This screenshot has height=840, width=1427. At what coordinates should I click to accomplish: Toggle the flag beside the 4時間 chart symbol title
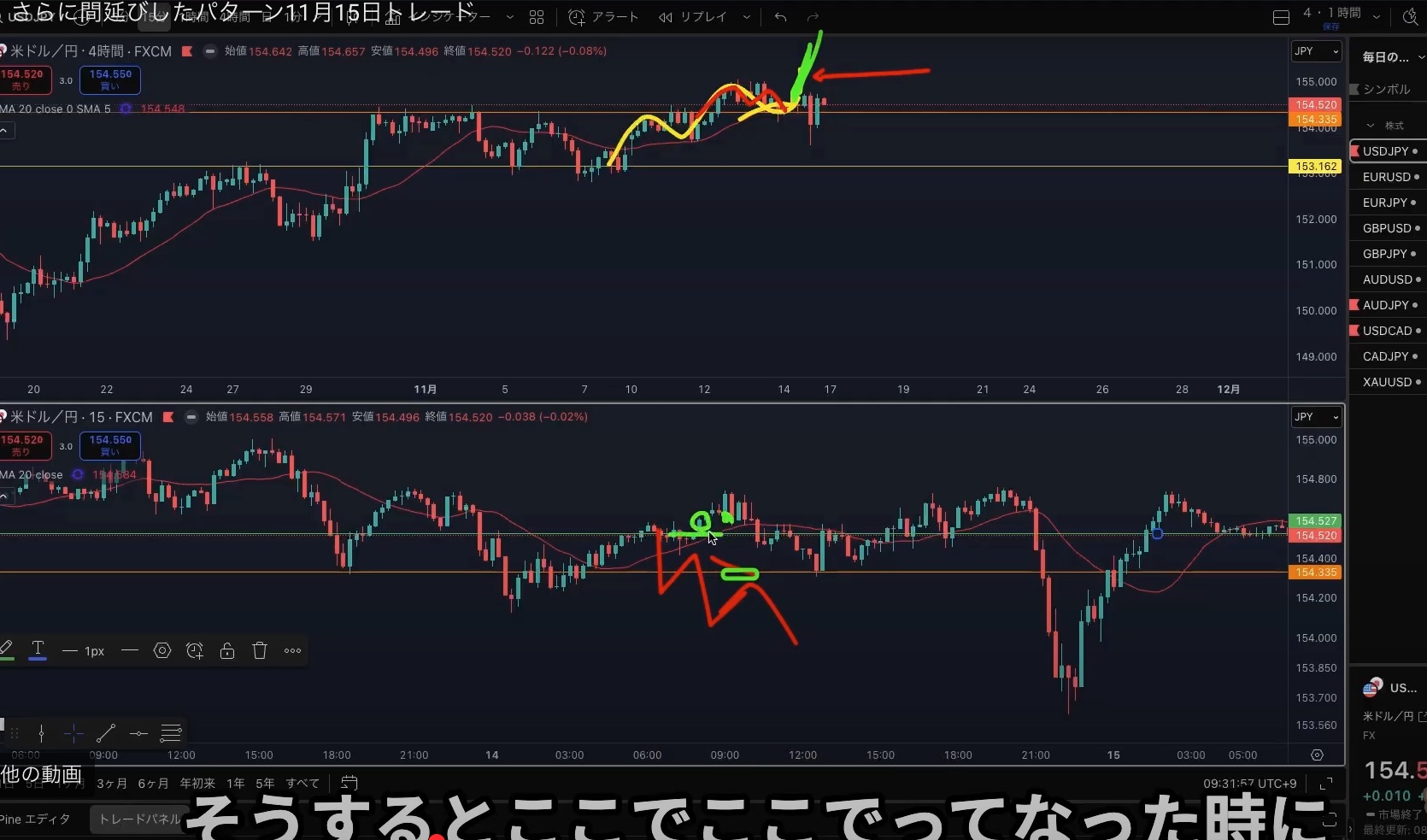187,51
